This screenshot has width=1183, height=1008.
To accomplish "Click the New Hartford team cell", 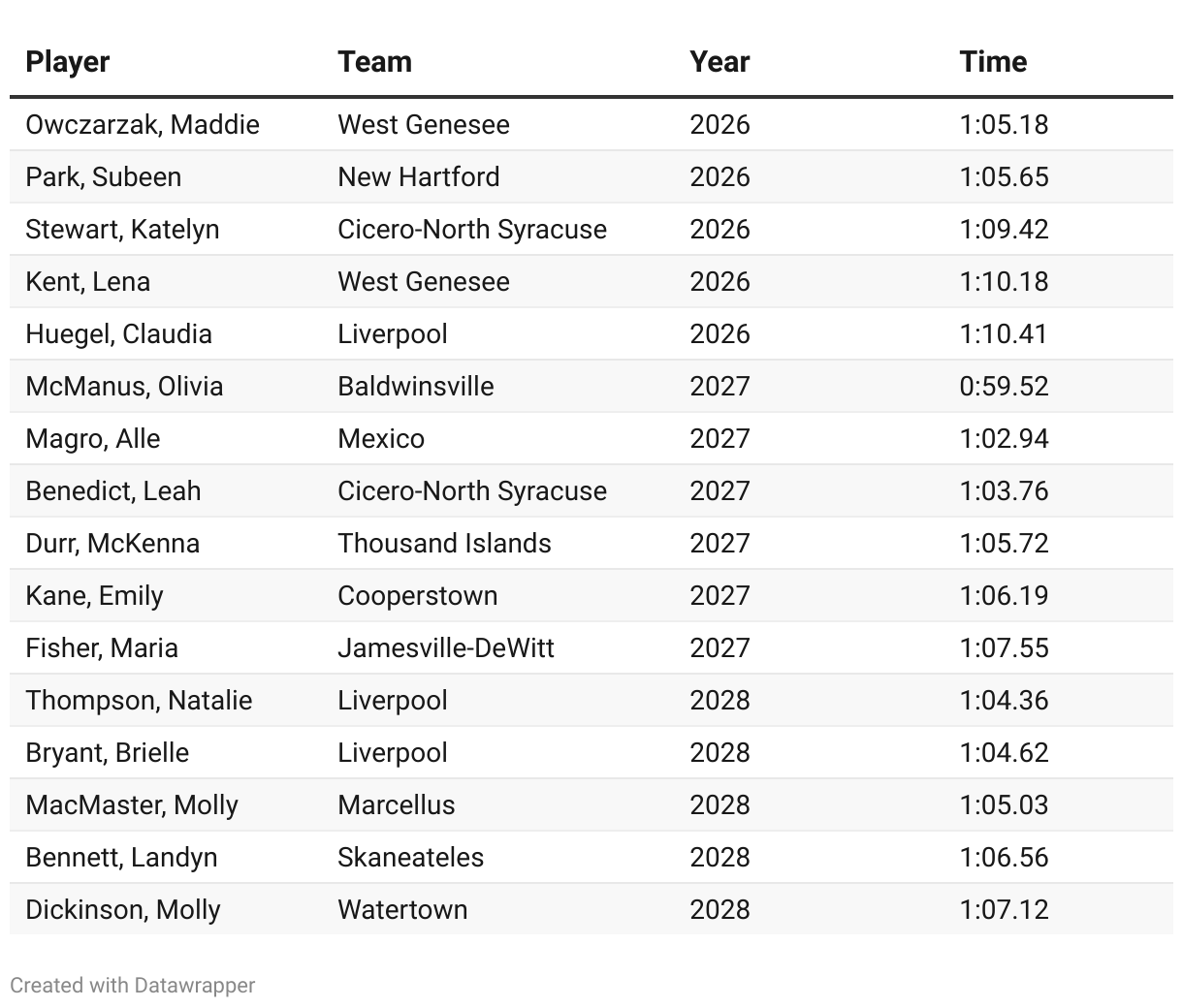I will coord(419,177).
